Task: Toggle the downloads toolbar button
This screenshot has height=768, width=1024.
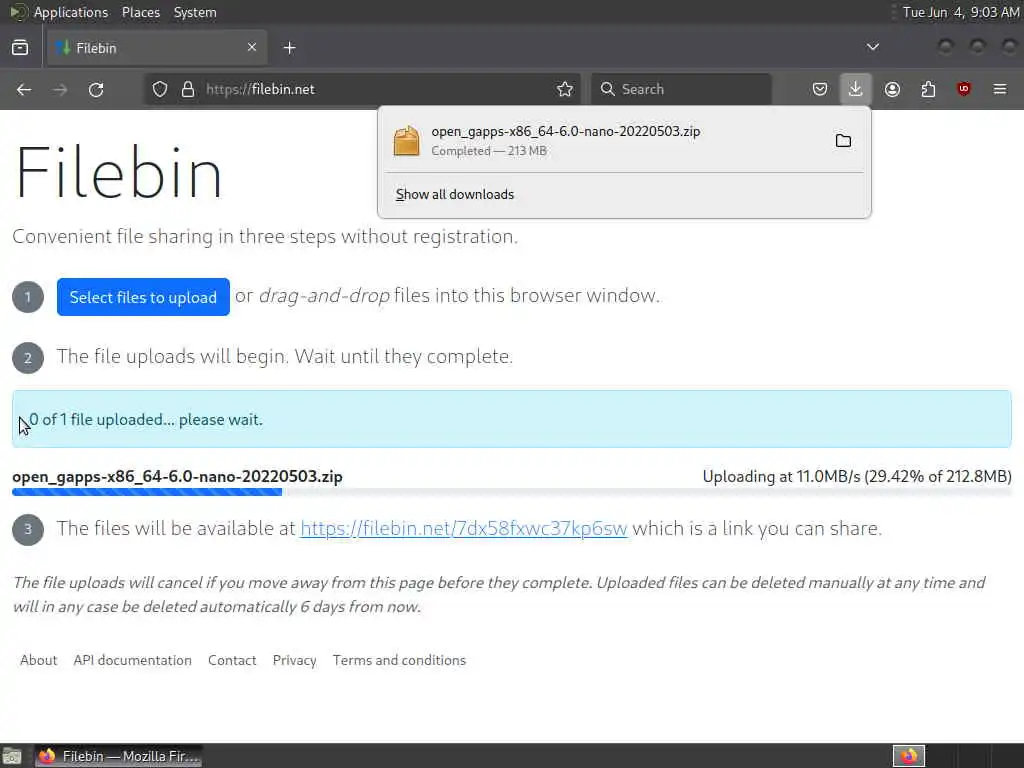Action: click(x=856, y=89)
